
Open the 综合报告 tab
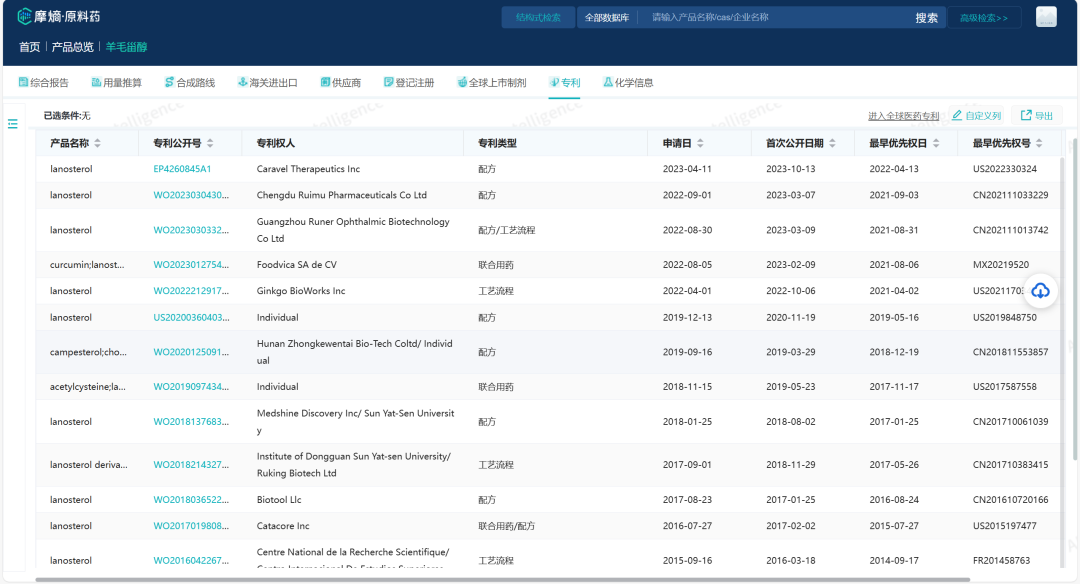43,83
